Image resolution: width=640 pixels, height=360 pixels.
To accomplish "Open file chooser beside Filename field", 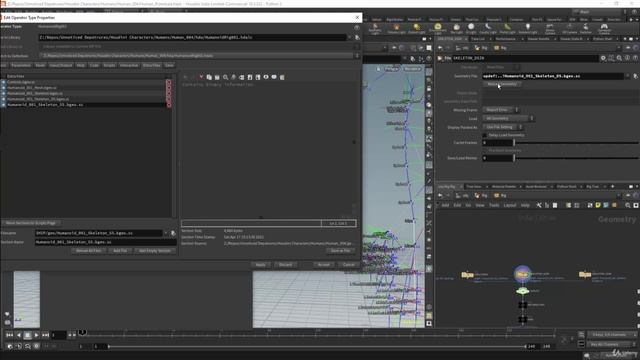I will pyautogui.click(x=173, y=233).
